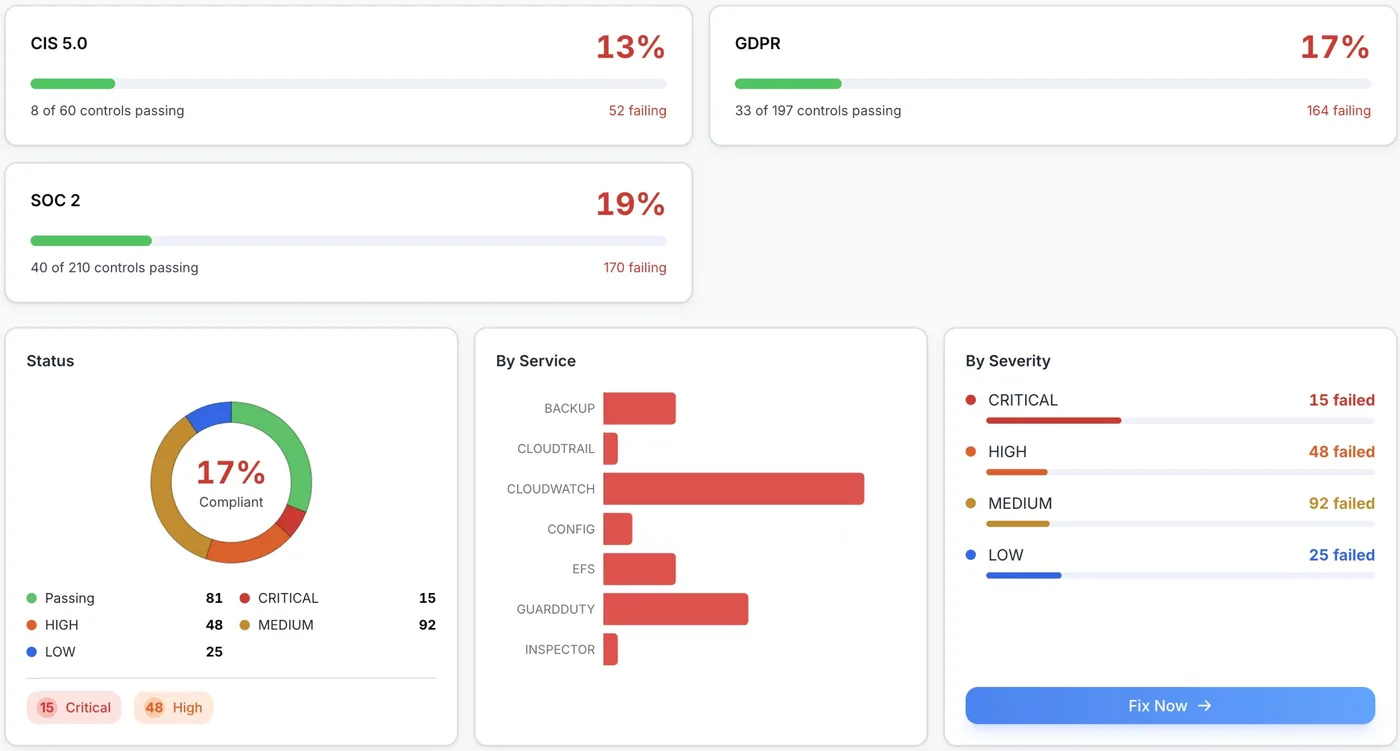Click the By Service panel heading

(536, 361)
